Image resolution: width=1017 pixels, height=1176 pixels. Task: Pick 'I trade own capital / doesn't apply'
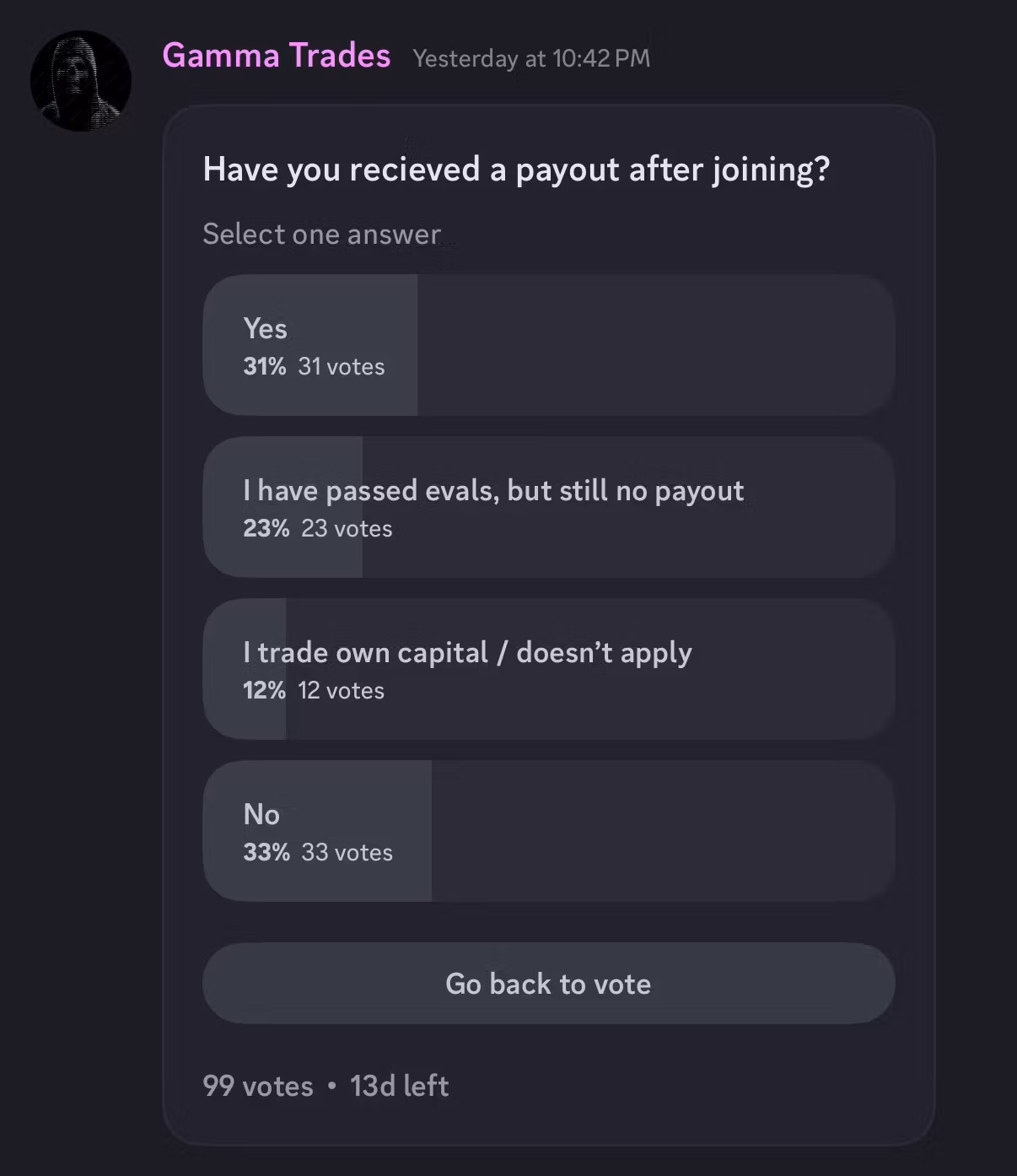[x=549, y=669]
